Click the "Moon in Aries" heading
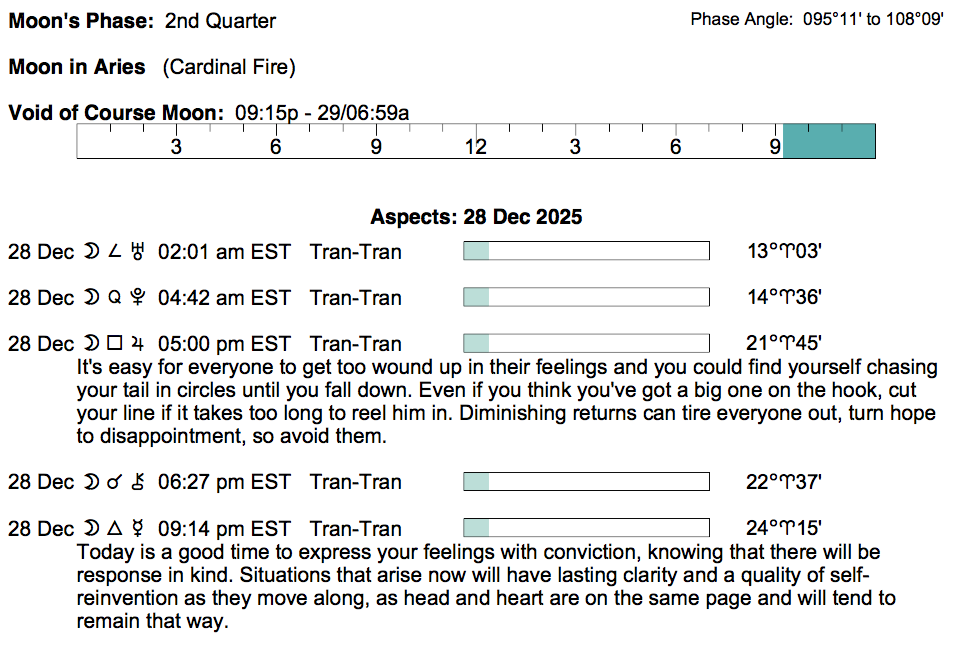Screen dimensions: 968x646 coord(77,68)
